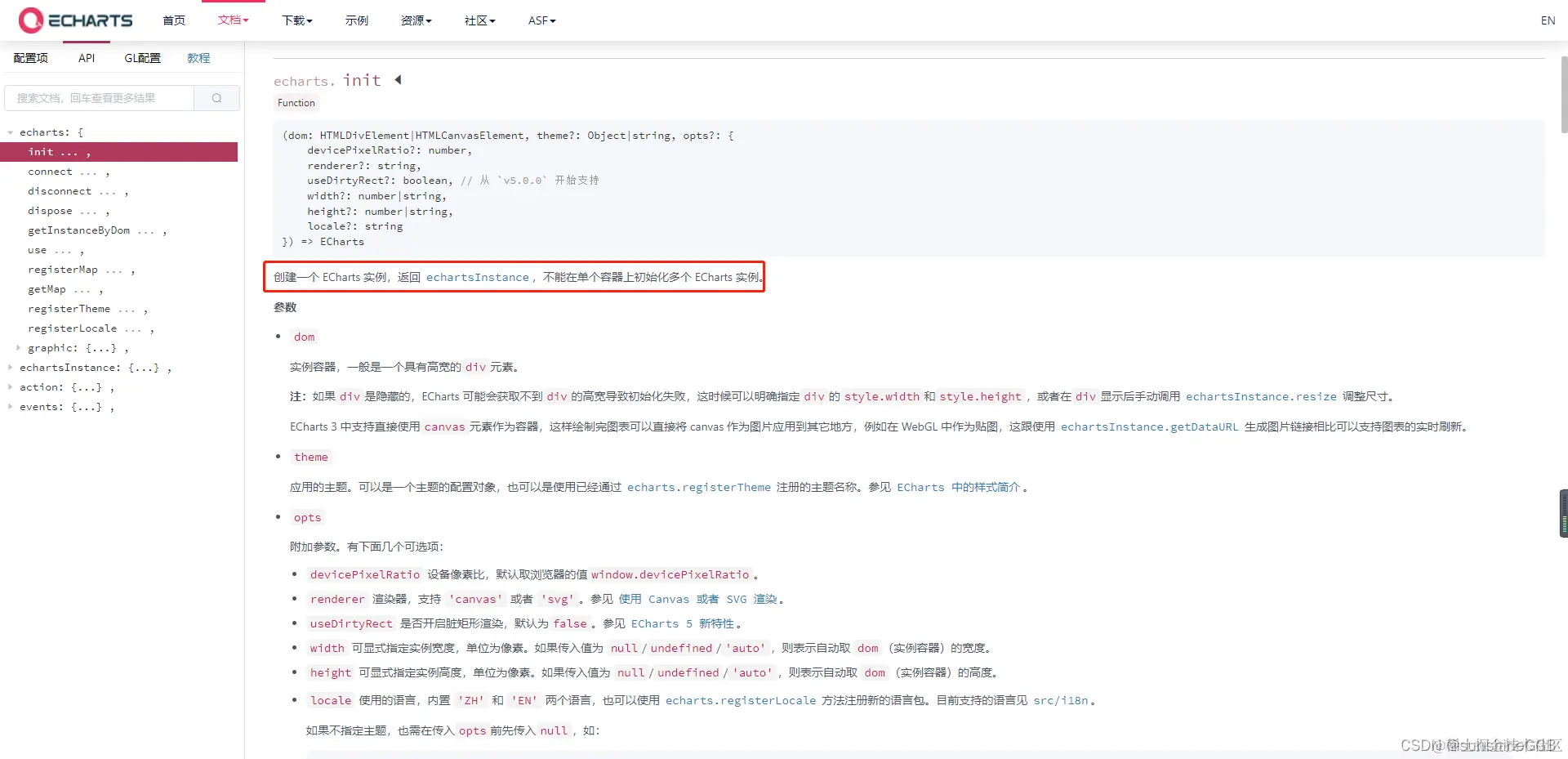Open the echarts.registerLocale link
The height and width of the screenshot is (759, 1568).
(x=741, y=701)
